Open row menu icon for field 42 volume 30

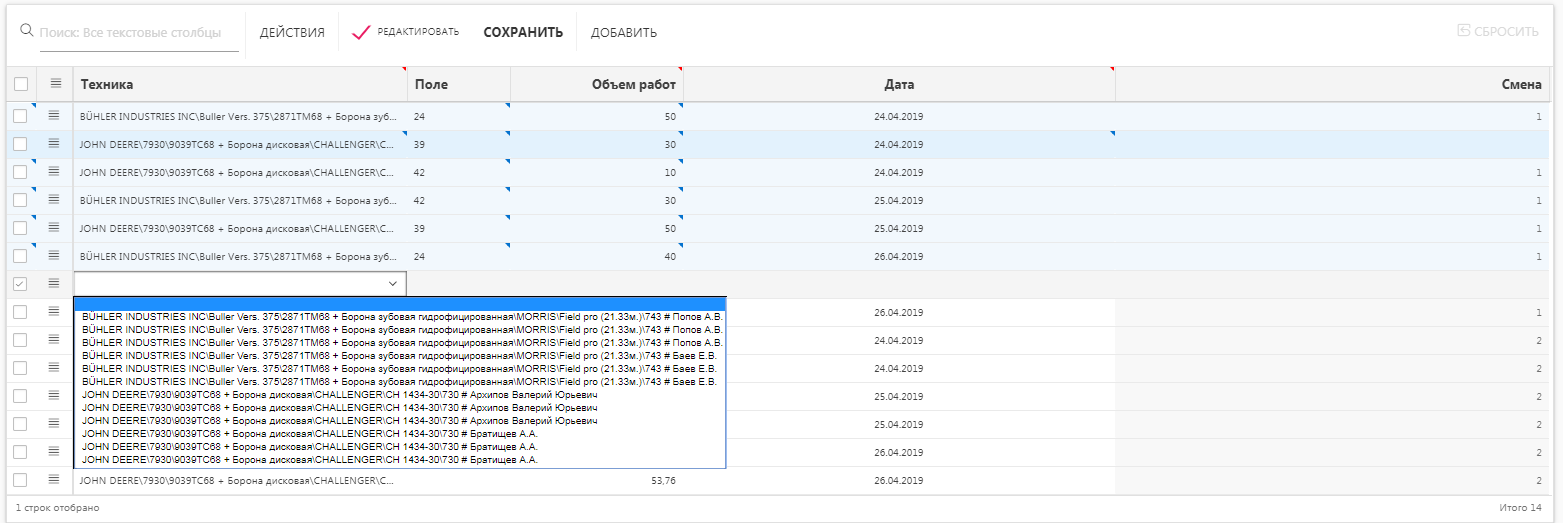54,200
